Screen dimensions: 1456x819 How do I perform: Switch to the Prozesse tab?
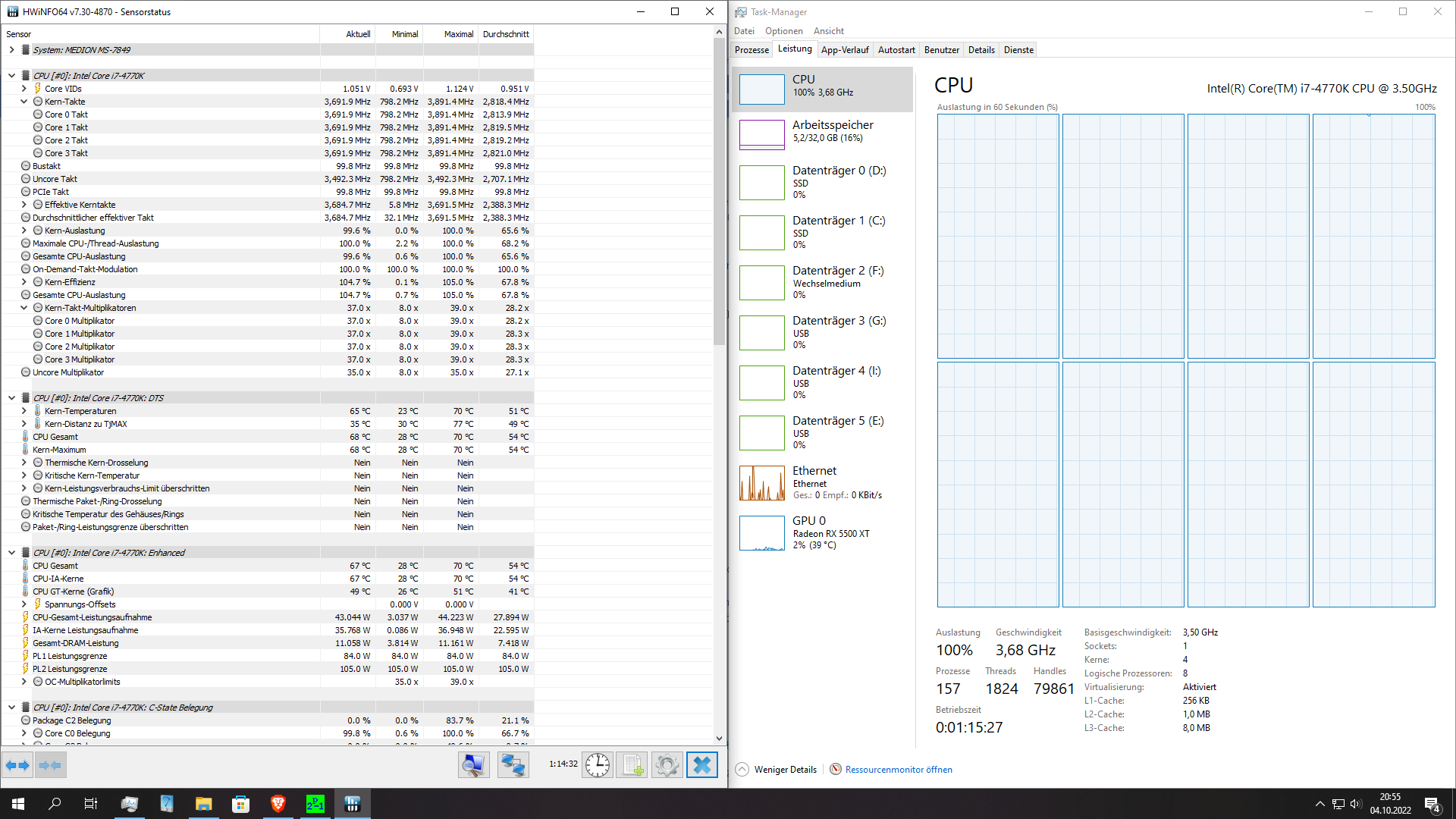752,50
